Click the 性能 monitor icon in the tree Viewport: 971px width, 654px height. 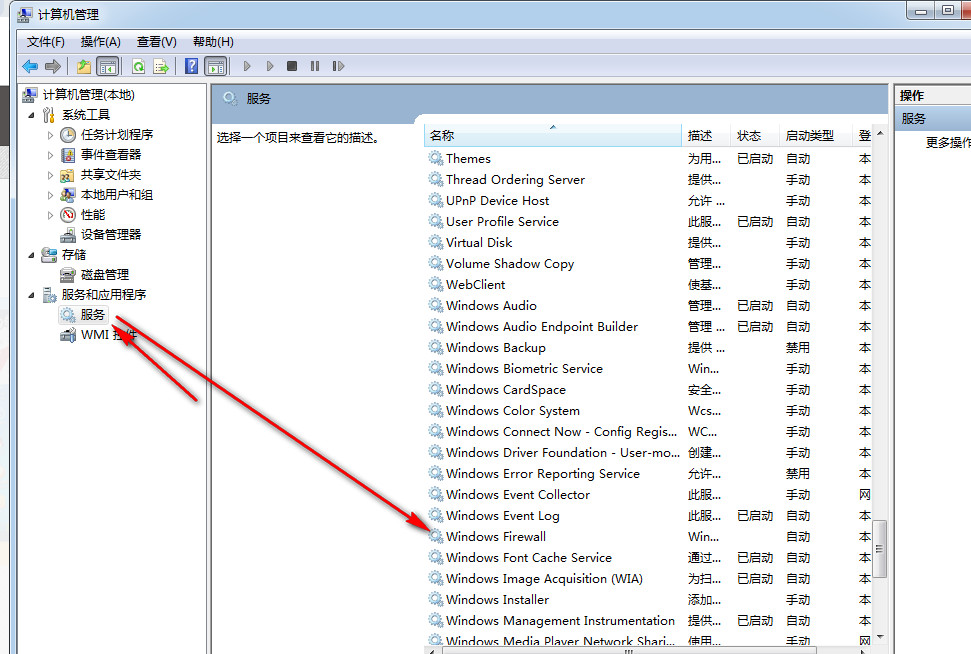[68, 215]
